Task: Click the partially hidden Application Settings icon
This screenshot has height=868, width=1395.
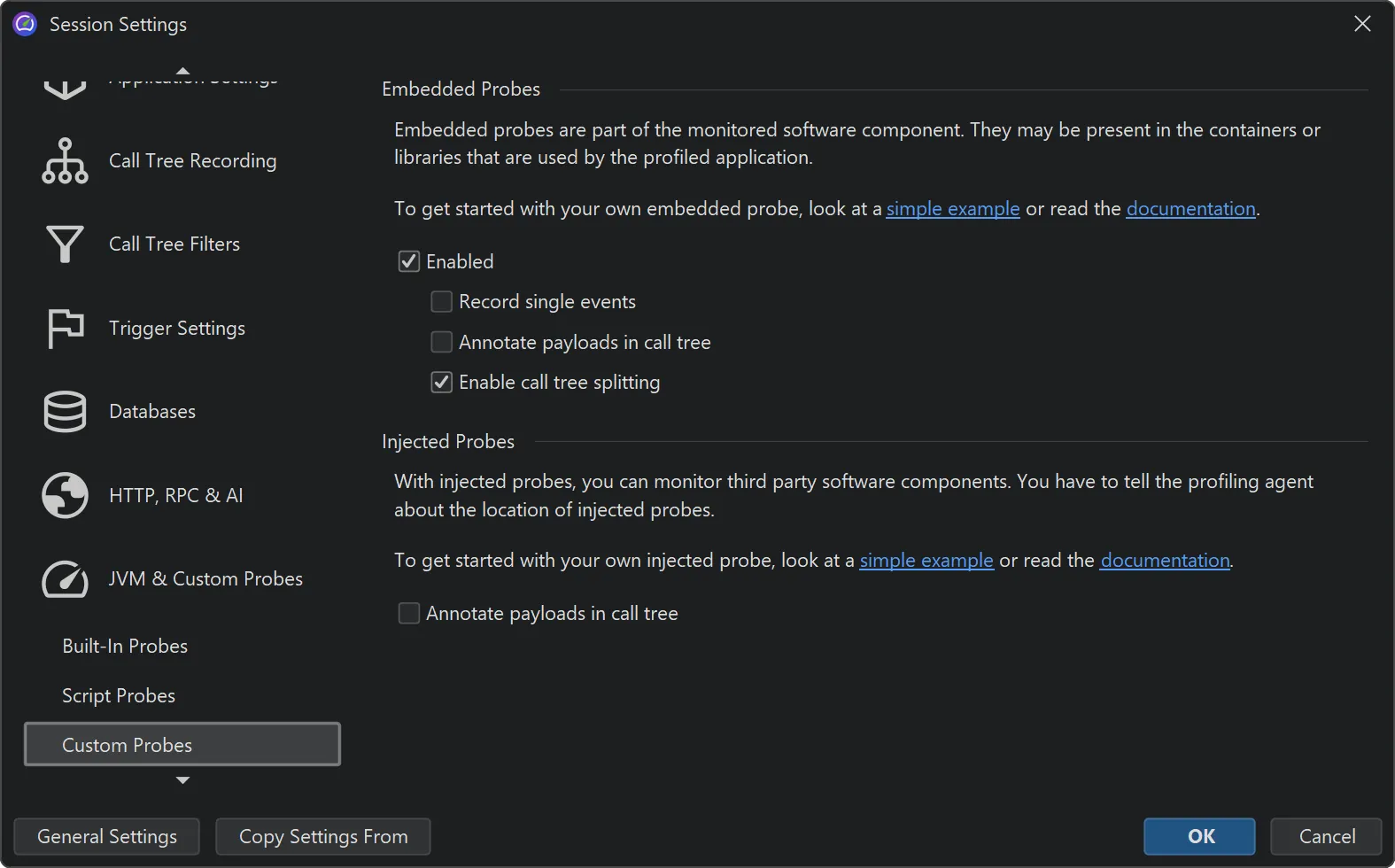Action: tap(65, 88)
